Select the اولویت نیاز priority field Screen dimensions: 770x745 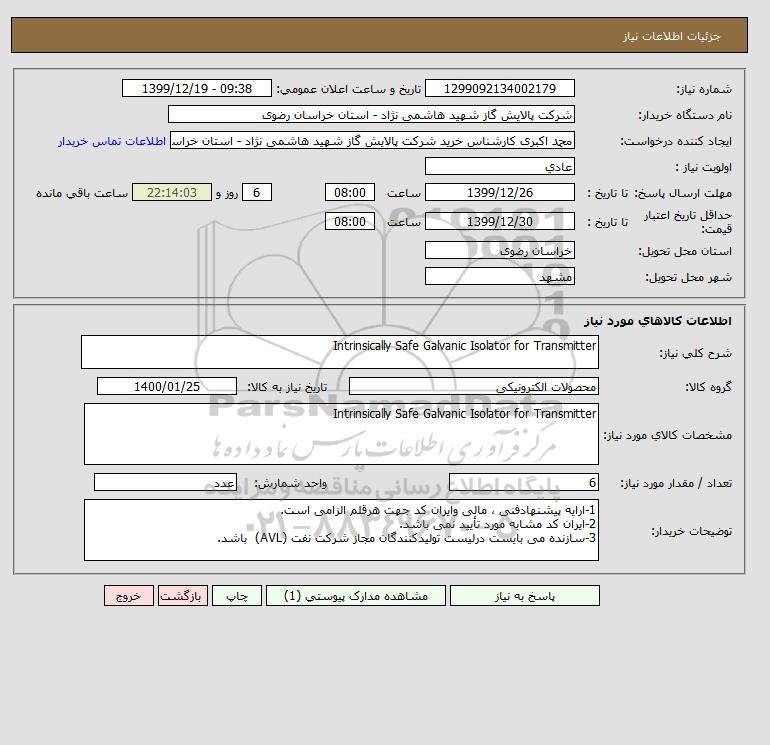[x=499, y=166]
